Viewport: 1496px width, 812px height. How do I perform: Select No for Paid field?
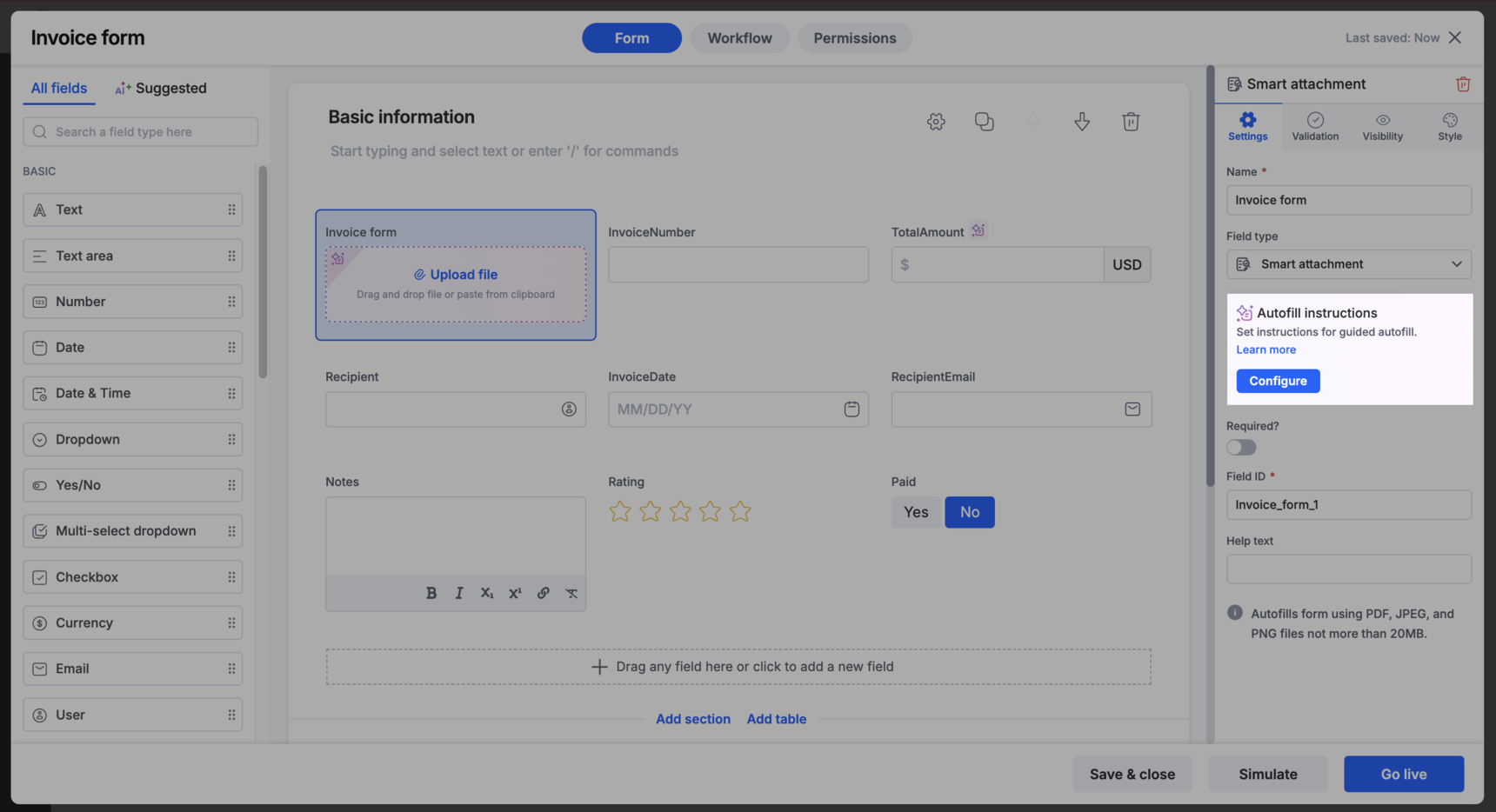click(x=970, y=512)
